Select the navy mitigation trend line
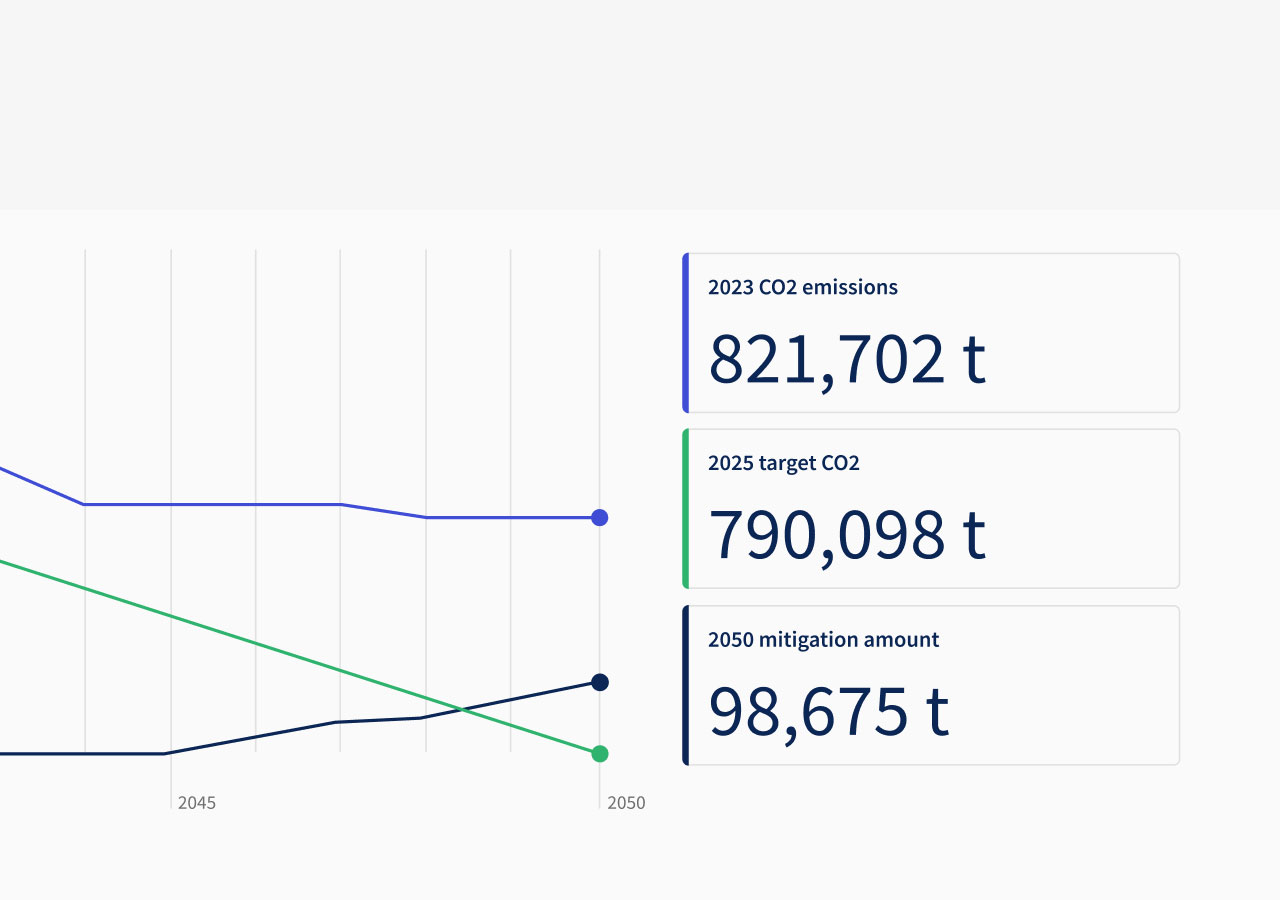 (300, 731)
